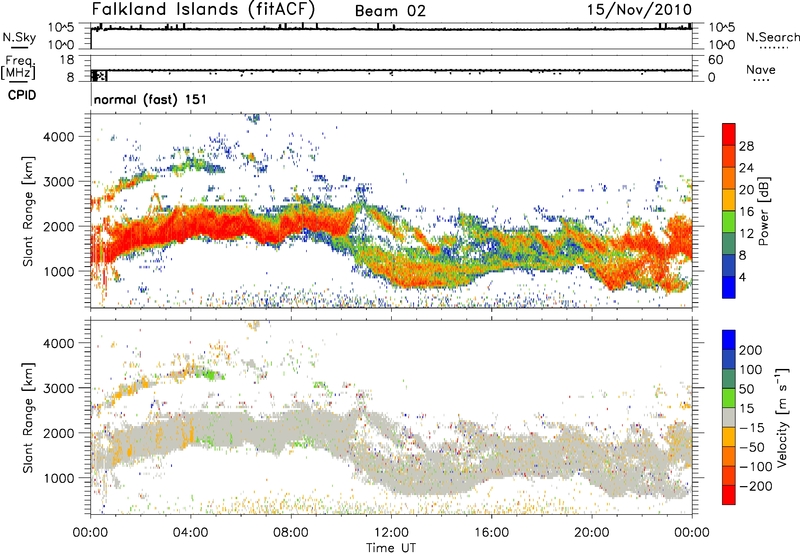Screen dimensions: 800x554
Task: Click the 'CPID' label
Action: [x=22, y=95]
